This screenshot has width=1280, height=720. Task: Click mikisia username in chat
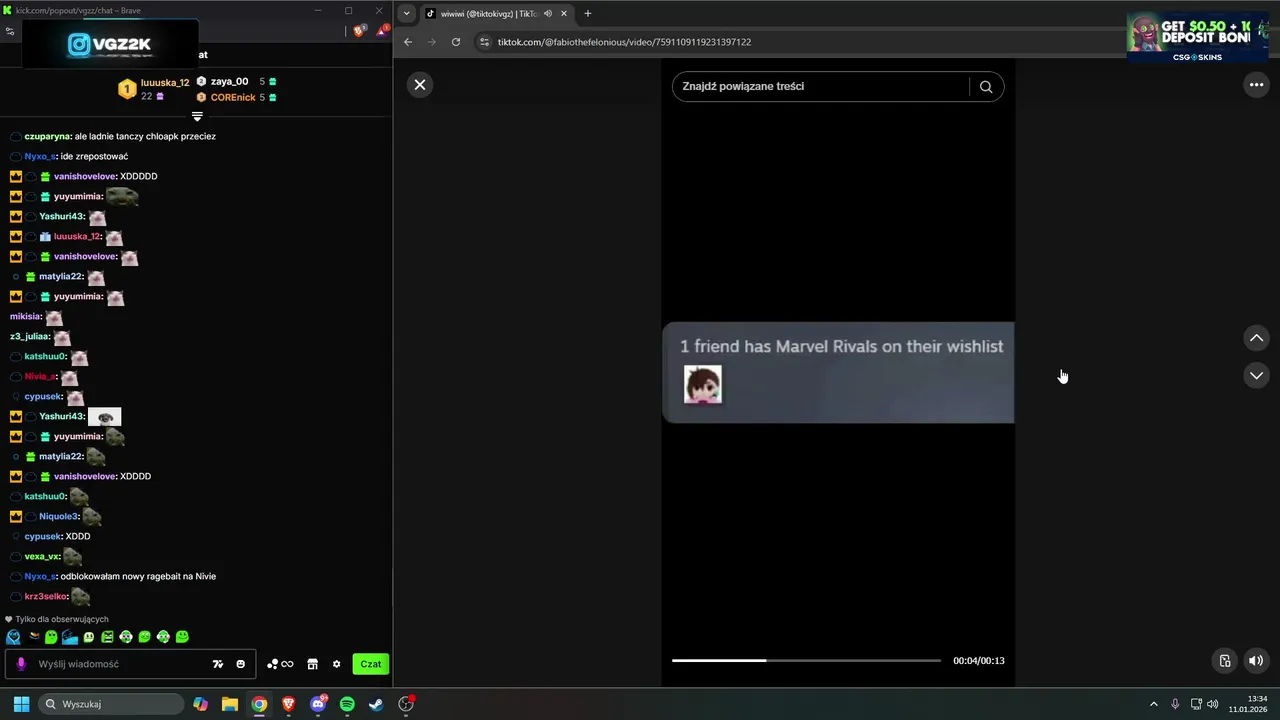click(x=25, y=316)
